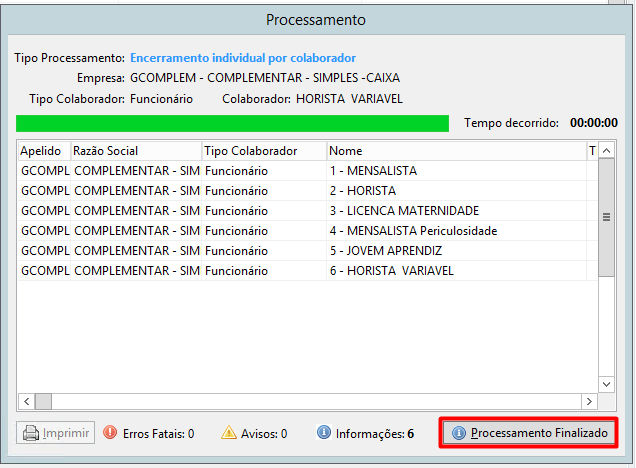This screenshot has width=636, height=468.
Task: Click the info icon inside Processamento Finalizado
Action: pos(459,433)
